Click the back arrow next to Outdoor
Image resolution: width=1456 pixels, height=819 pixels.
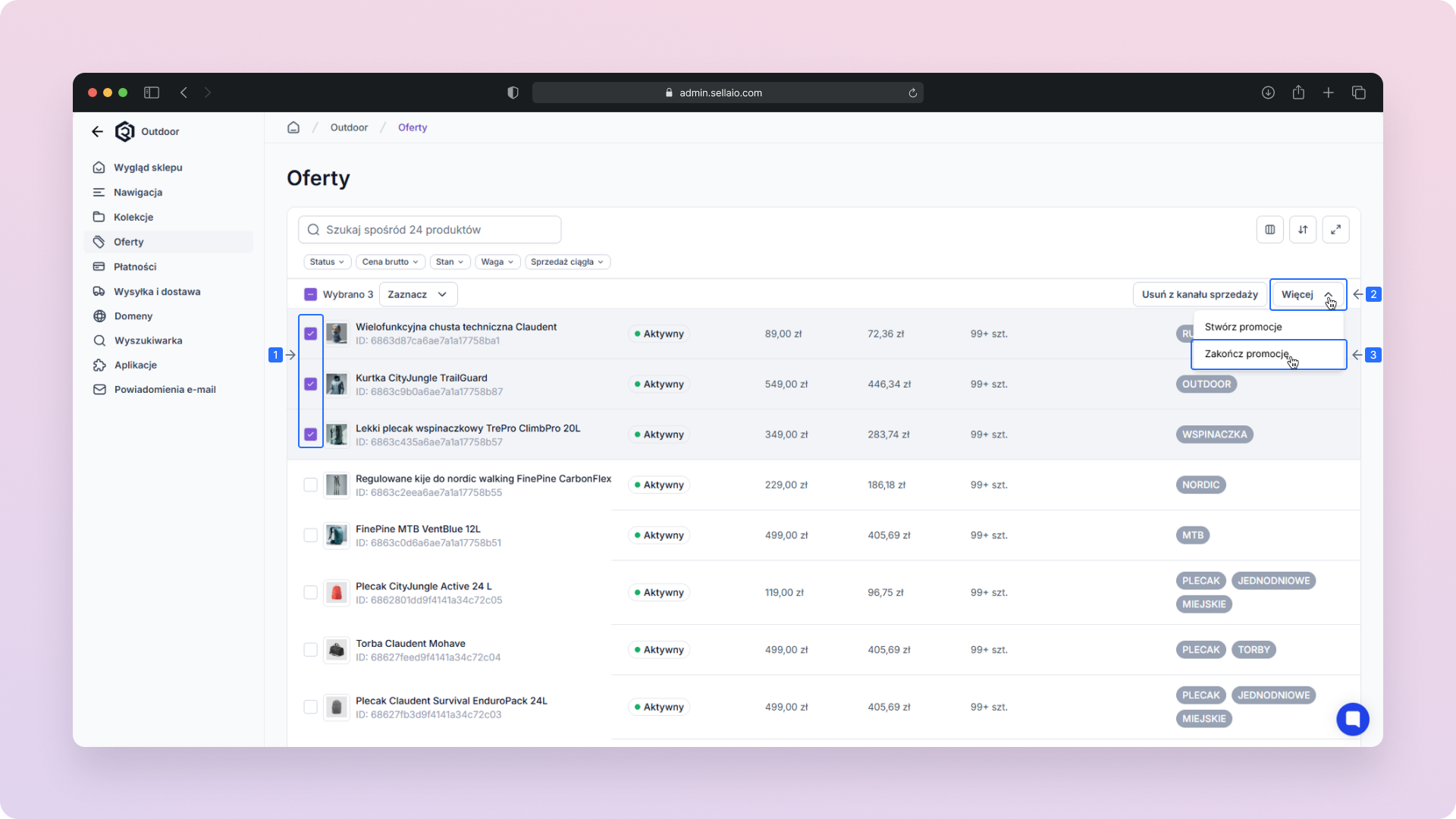point(97,132)
